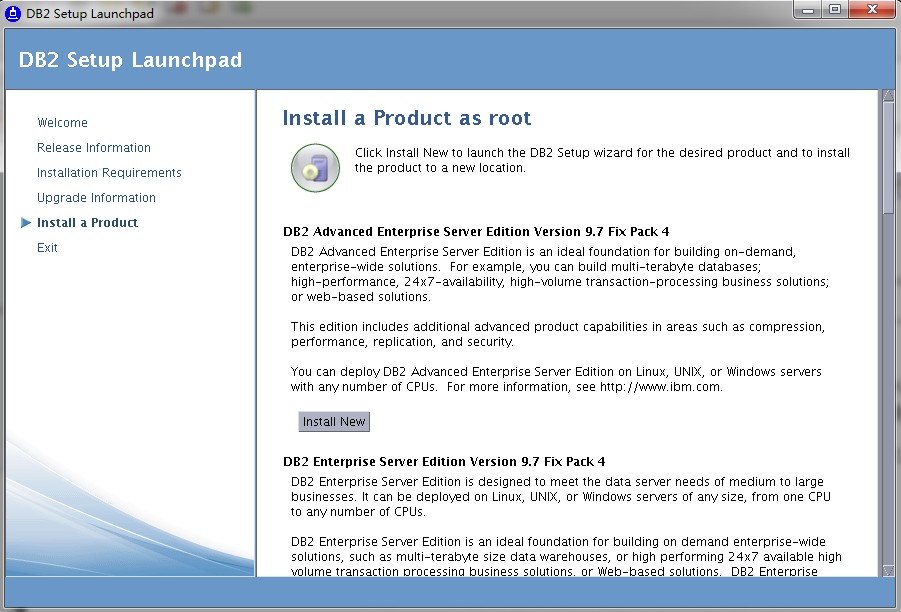The image size is (901, 612).
Task: Click the http://www.ibm.com text
Action: coord(660,387)
